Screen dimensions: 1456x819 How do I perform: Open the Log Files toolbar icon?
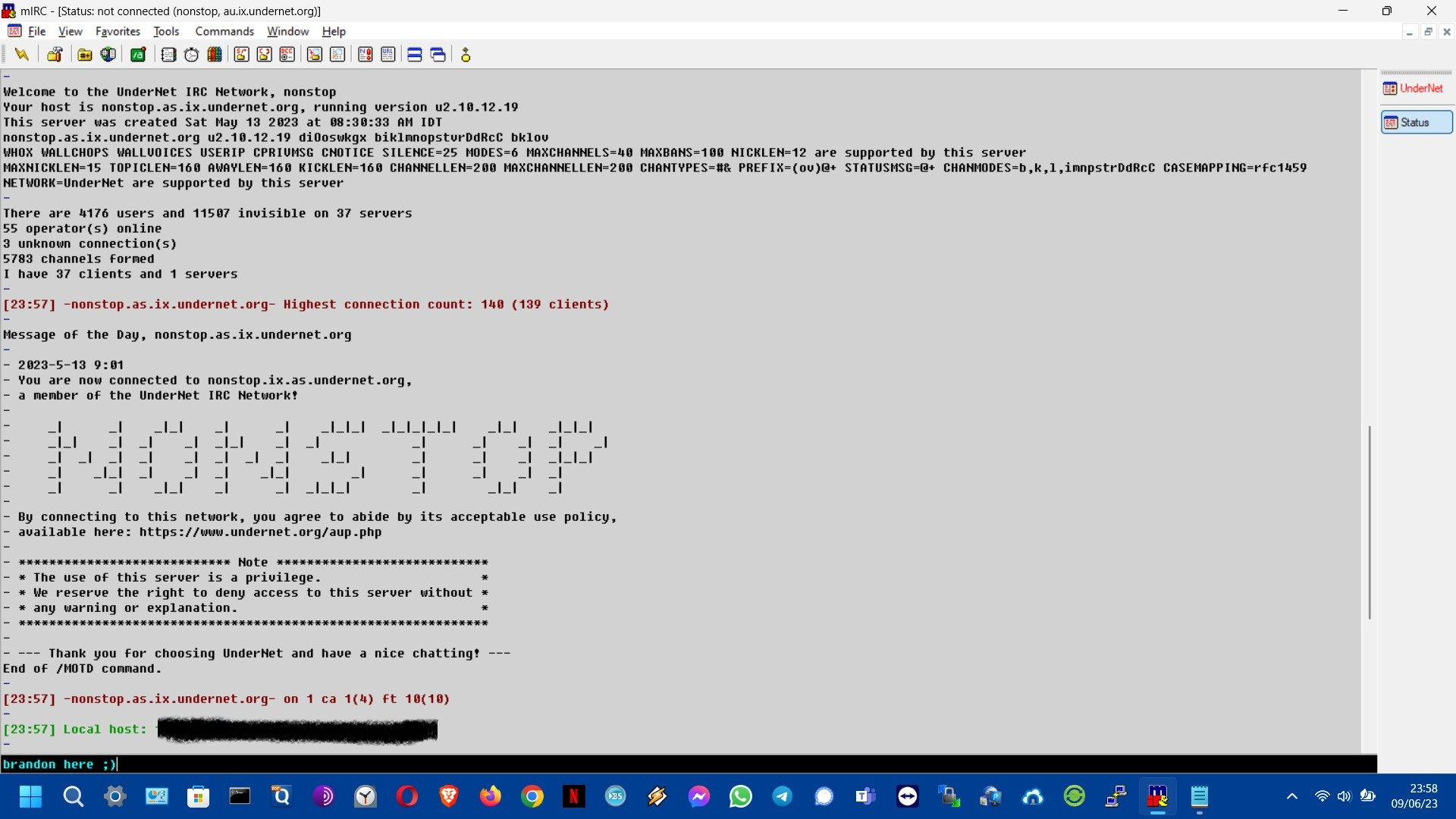click(x=337, y=55)
